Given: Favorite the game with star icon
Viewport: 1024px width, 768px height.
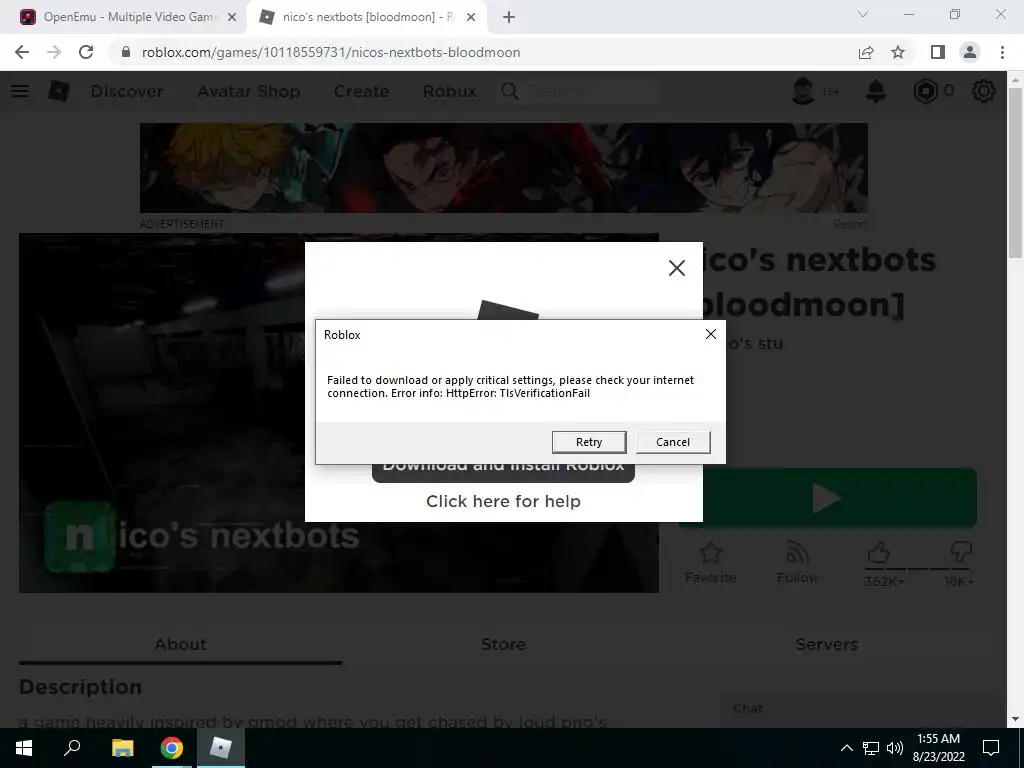Looking at the screenshot, I should point(710,554).
